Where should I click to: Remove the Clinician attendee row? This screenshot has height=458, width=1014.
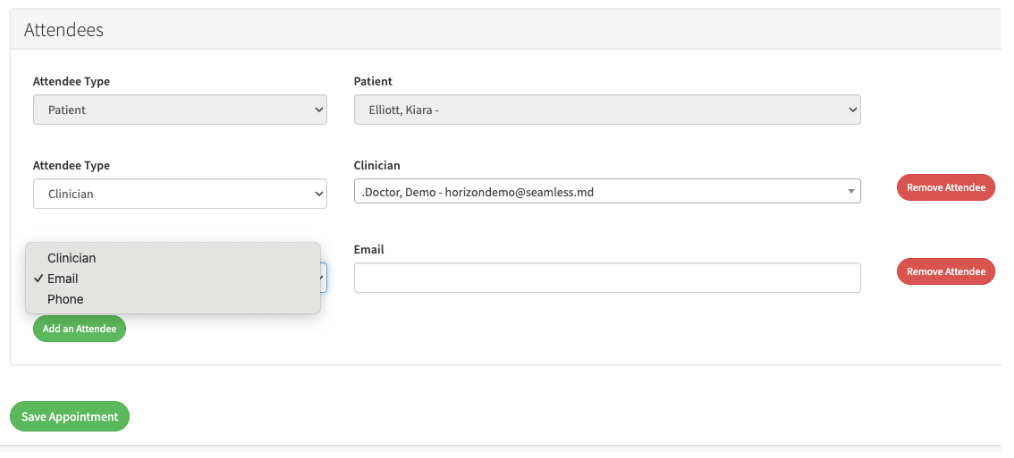pyautogui.click(x=945, y=187)
